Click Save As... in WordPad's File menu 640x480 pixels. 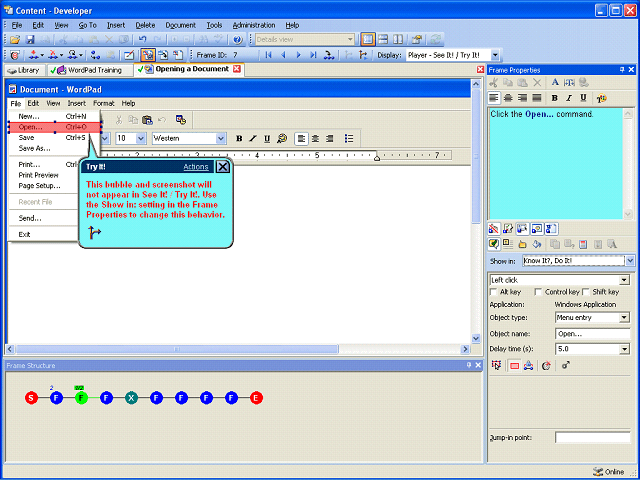click(35, 149)
